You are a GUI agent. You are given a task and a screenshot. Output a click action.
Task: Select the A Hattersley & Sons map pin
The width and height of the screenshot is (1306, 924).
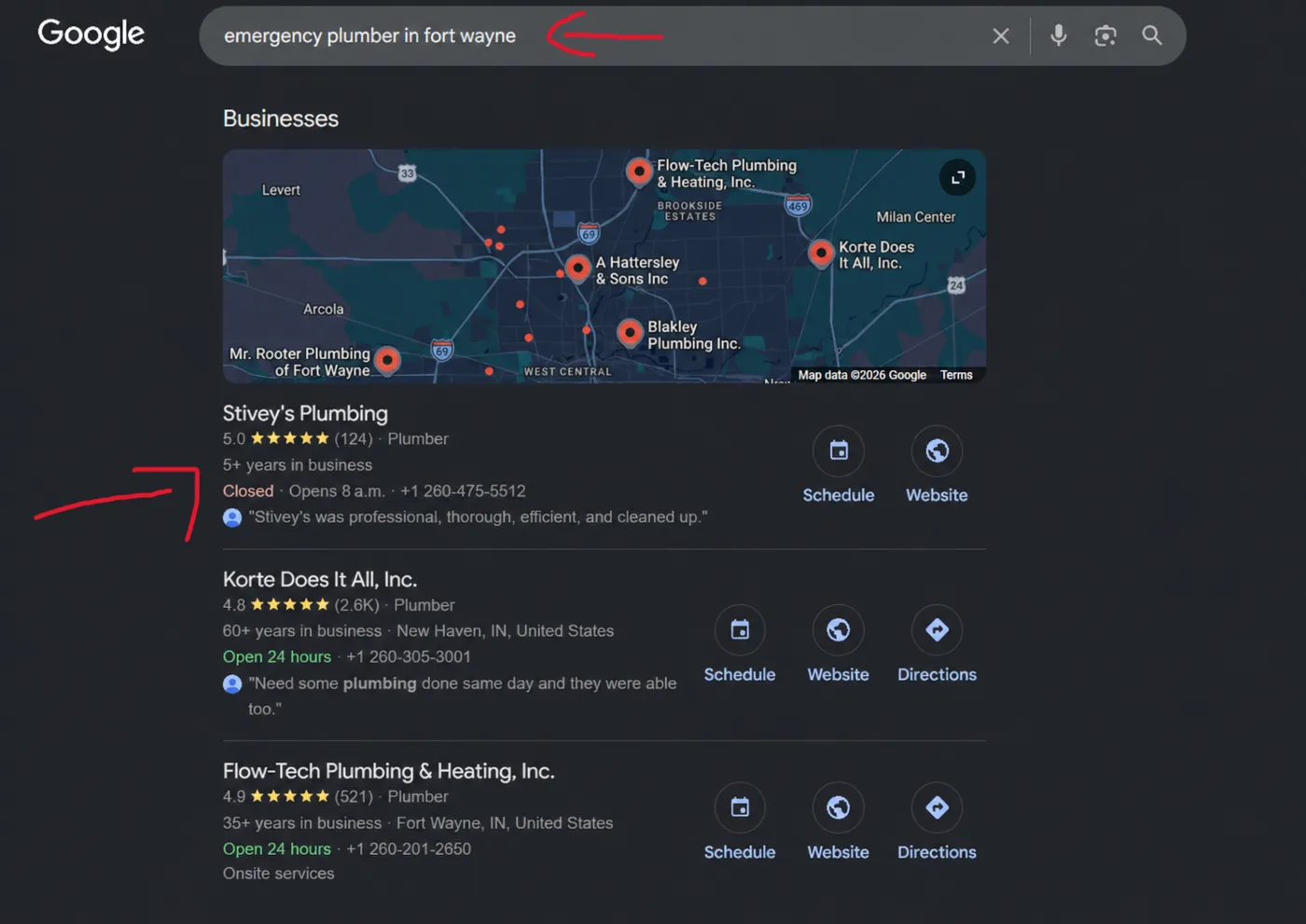click(x=578, y=269)
